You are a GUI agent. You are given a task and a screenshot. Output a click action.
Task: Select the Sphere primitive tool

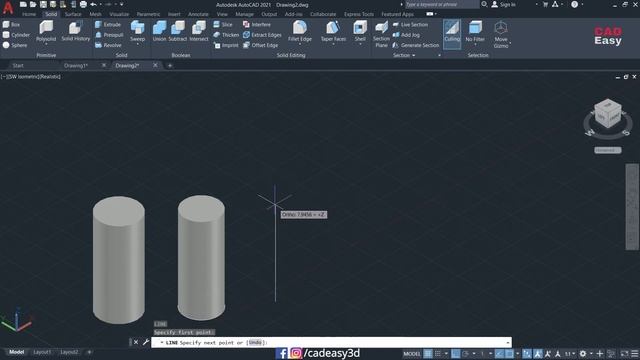[15, 45]
